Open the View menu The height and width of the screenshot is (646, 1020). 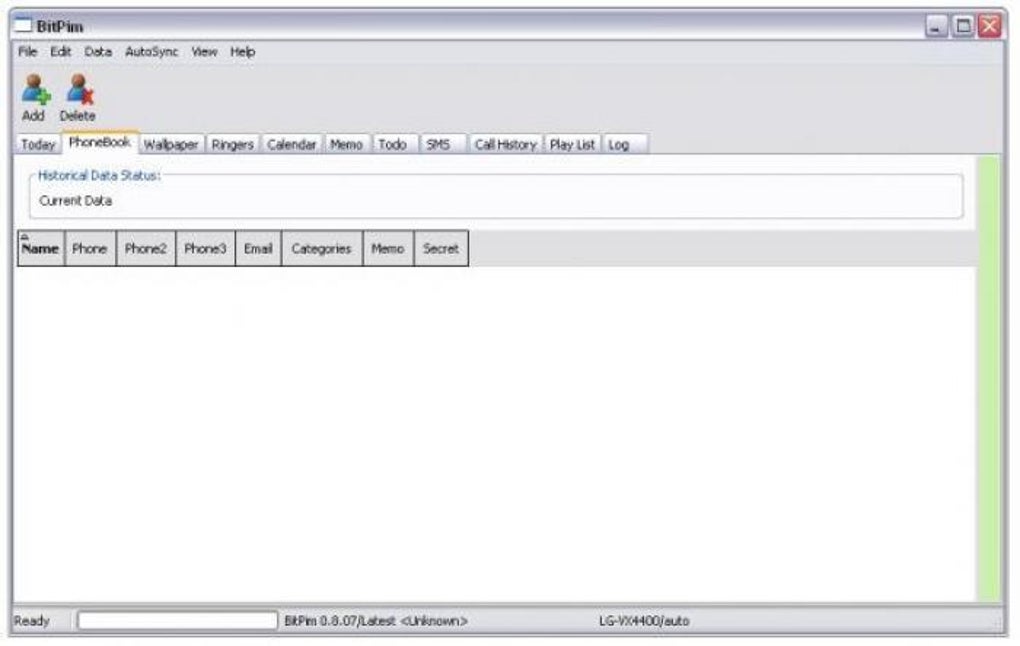(x=204, y=51)
